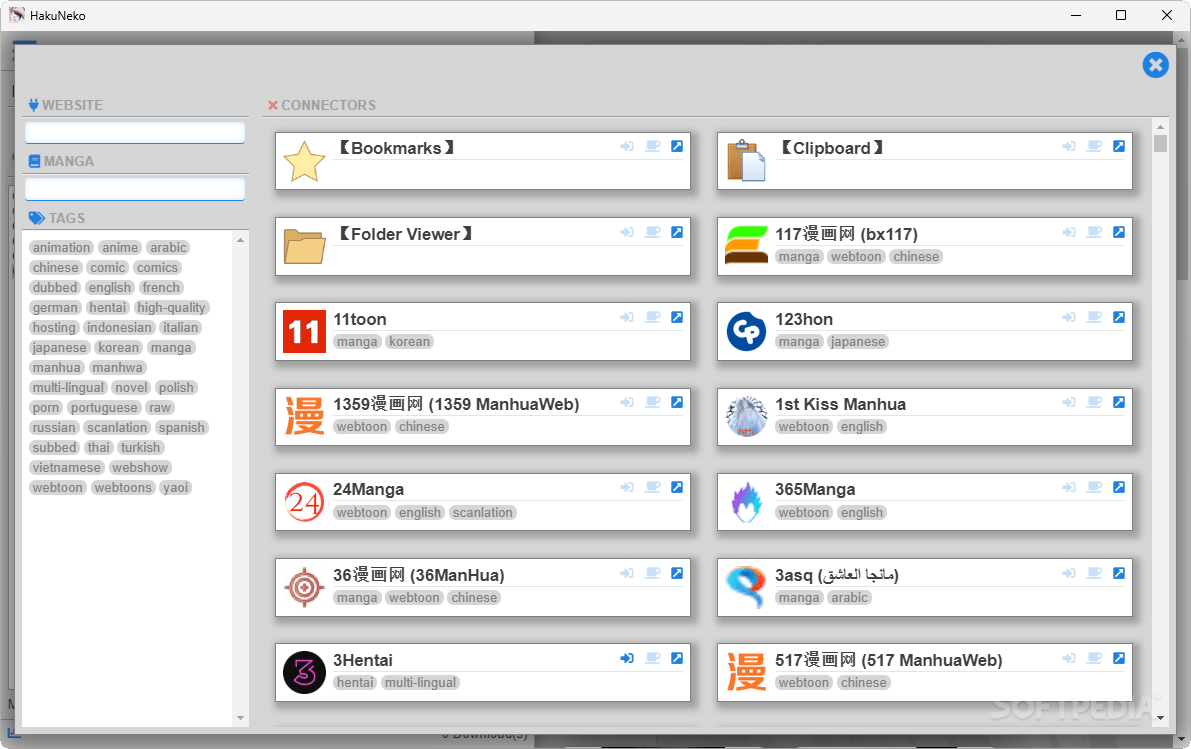Click login icon on Folder Viewer card
Image resolution: width=1191 pixels, height=749 pixels.
click(627, 232)
